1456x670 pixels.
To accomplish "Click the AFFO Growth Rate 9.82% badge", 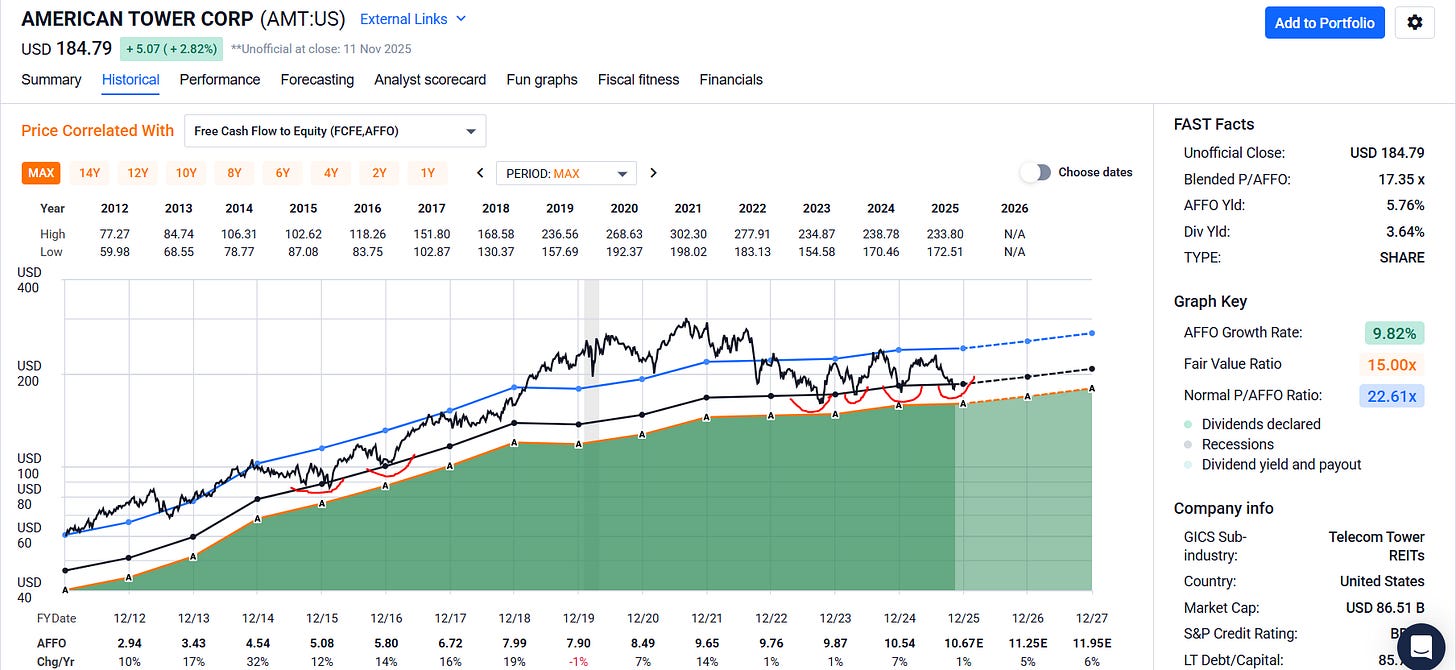I will coord(1395,333).
